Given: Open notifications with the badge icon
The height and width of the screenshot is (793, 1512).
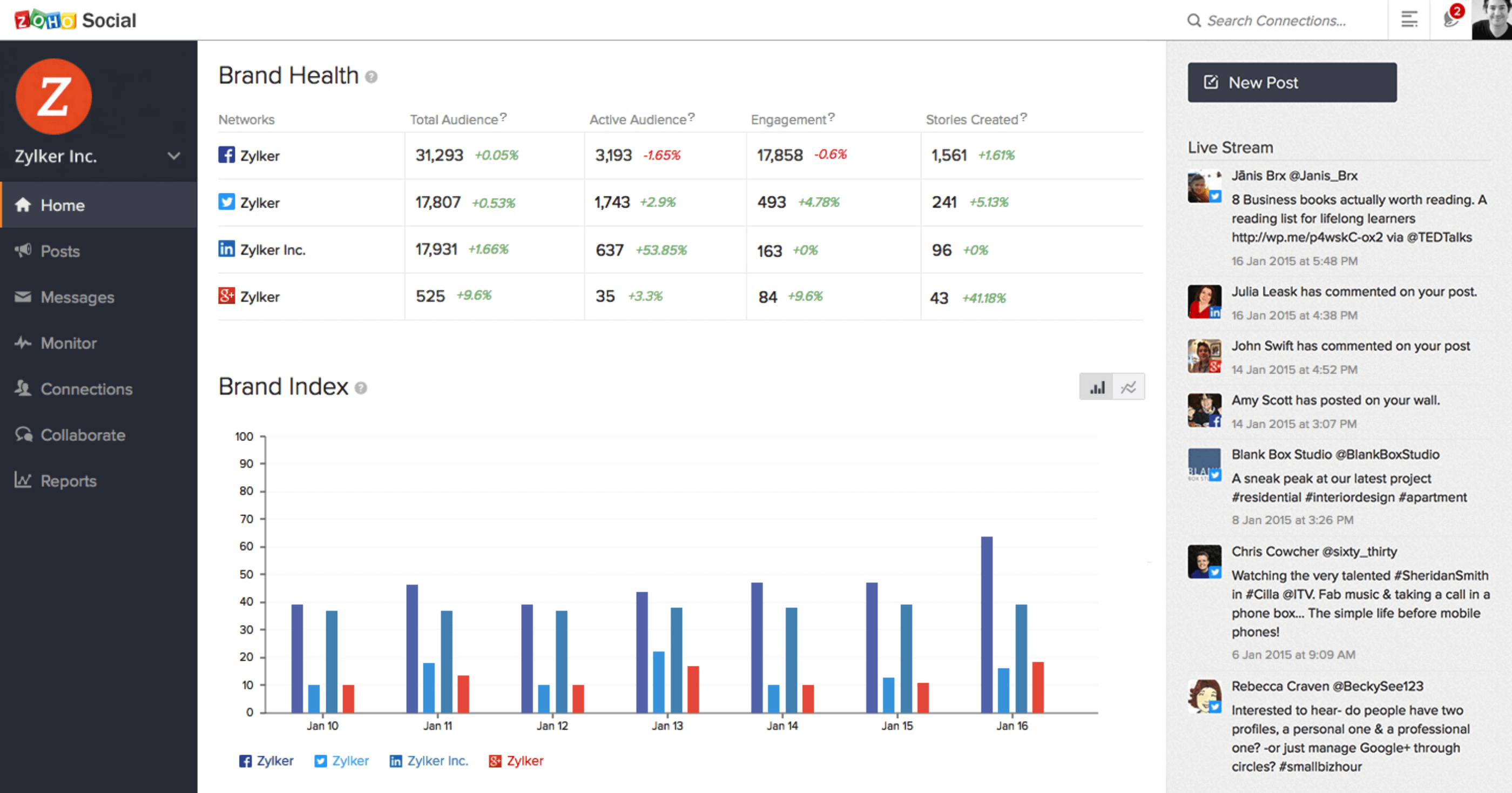Looking at the screenshot, I should (x=1448, y=19).
